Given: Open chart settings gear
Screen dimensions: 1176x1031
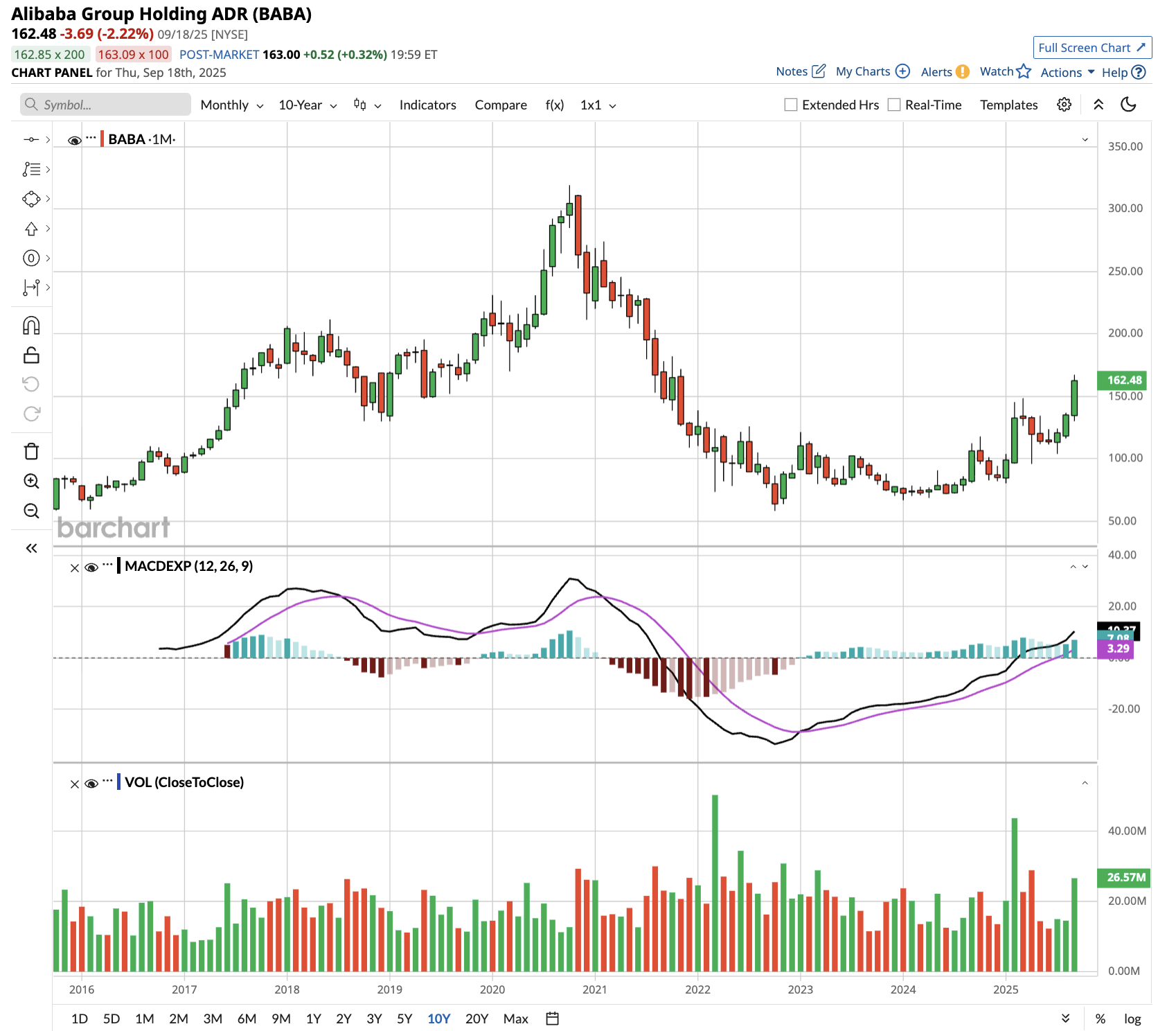Looking at the screenshot, I should click(1064, 105).
